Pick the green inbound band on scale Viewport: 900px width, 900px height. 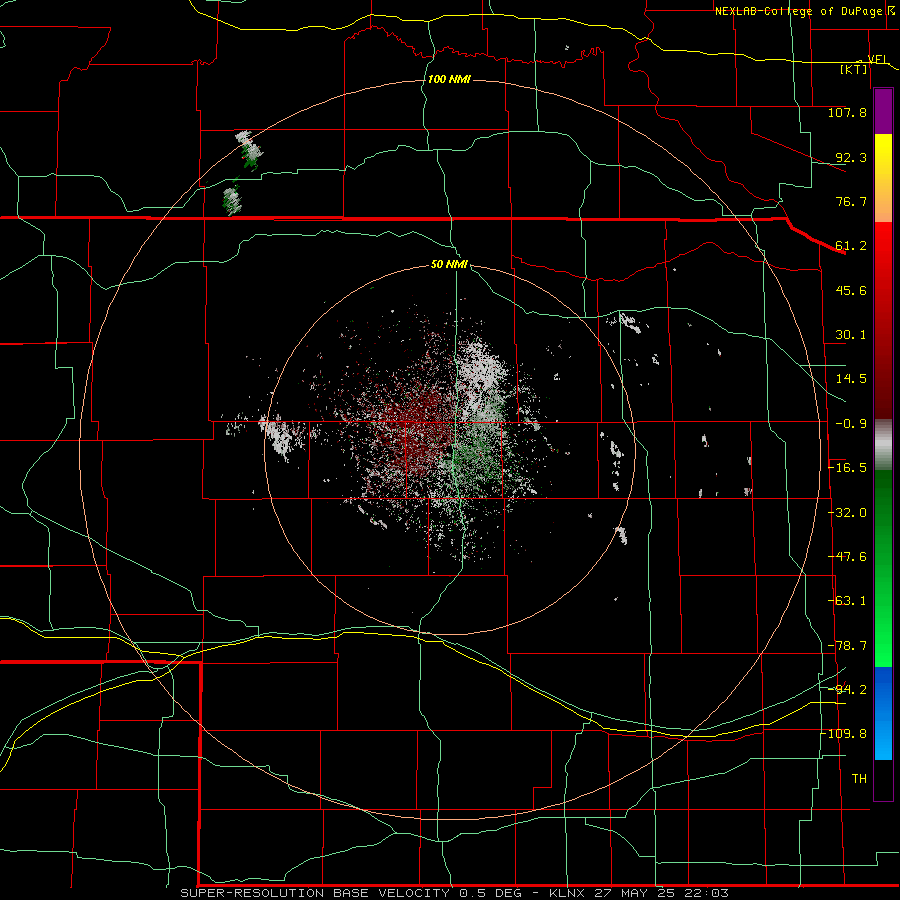coord(883,568)
